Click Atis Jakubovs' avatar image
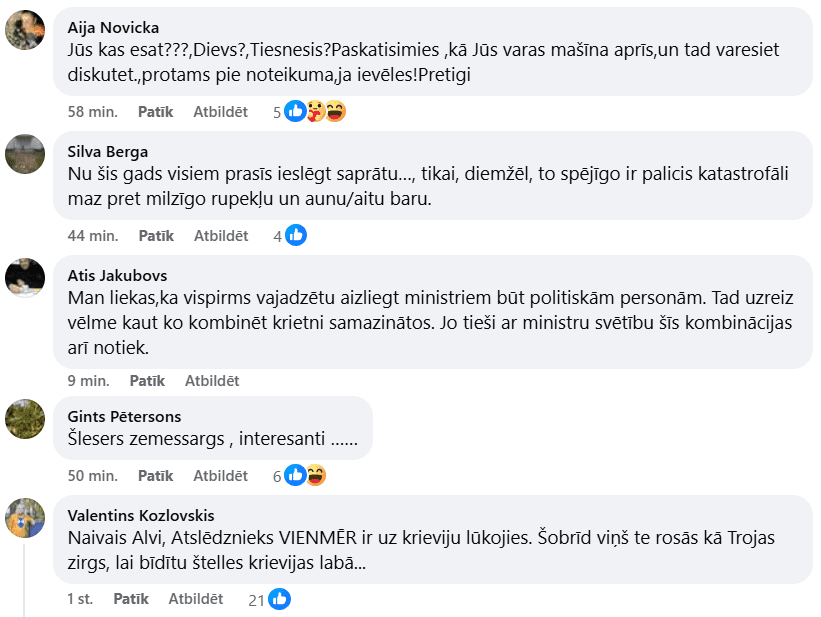 (x=25, y=277)
